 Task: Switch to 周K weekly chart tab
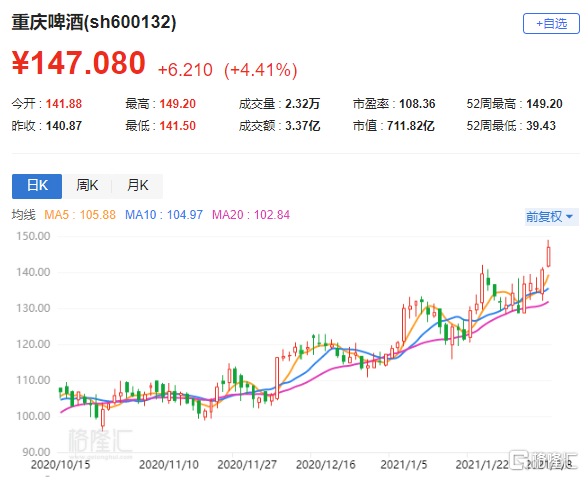click(x=87, y=186)
